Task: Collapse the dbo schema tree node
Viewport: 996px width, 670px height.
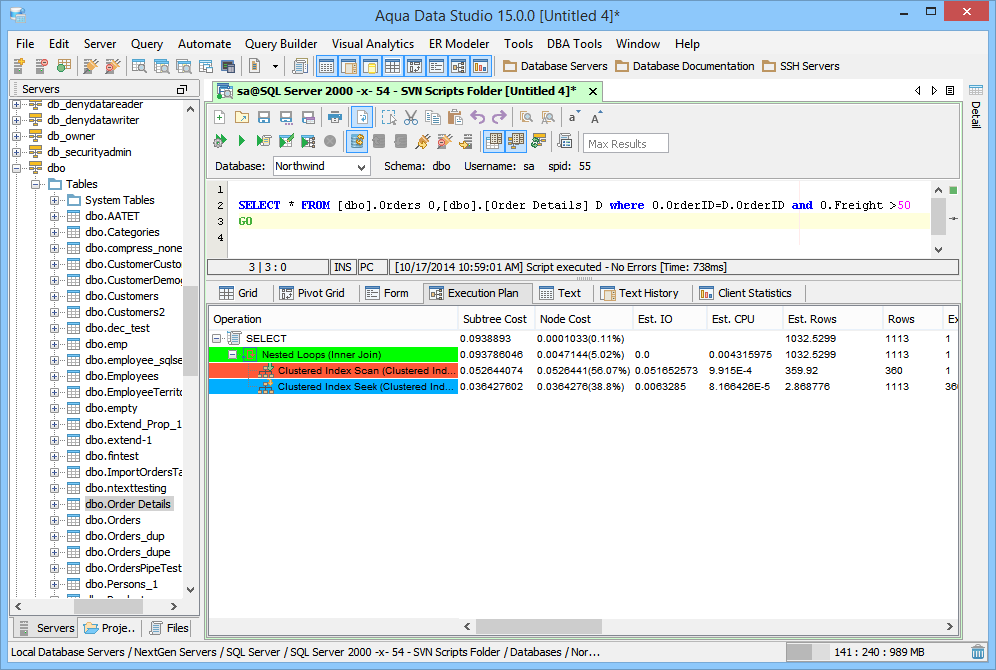Action: [x=17, y=168]
